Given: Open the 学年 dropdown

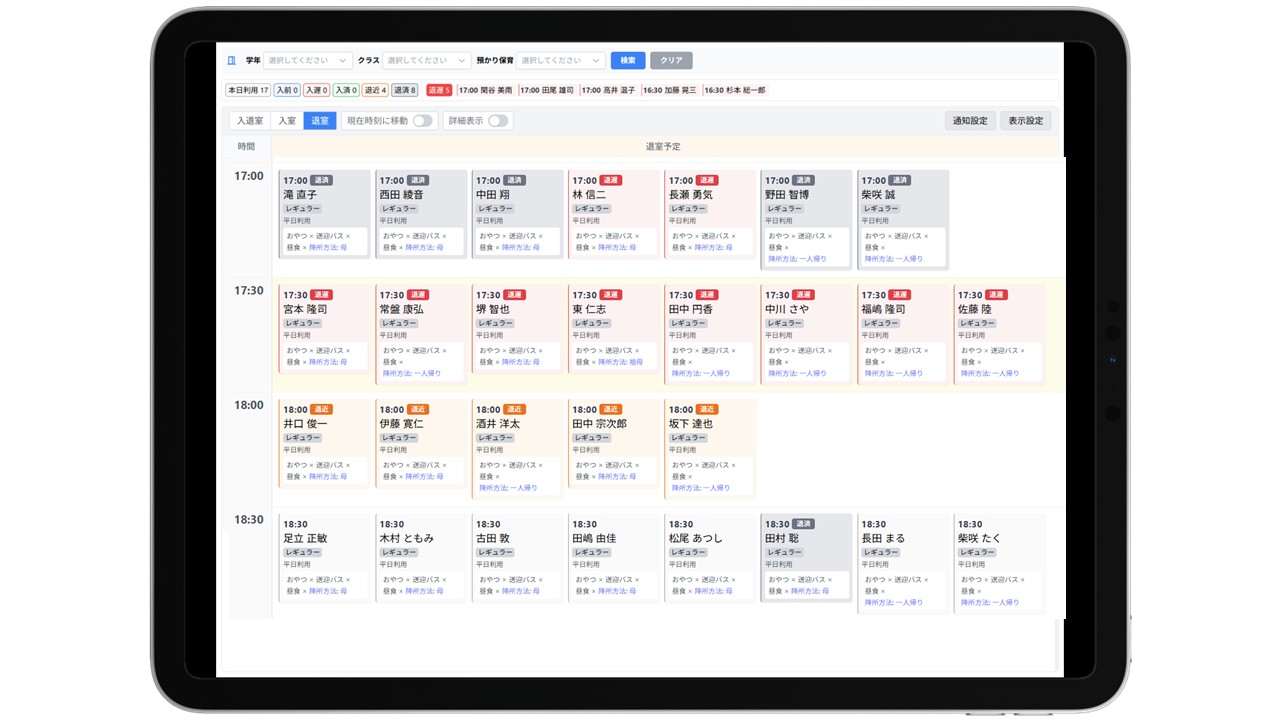Looking at the screenshot, I should (x=308, y=60).
